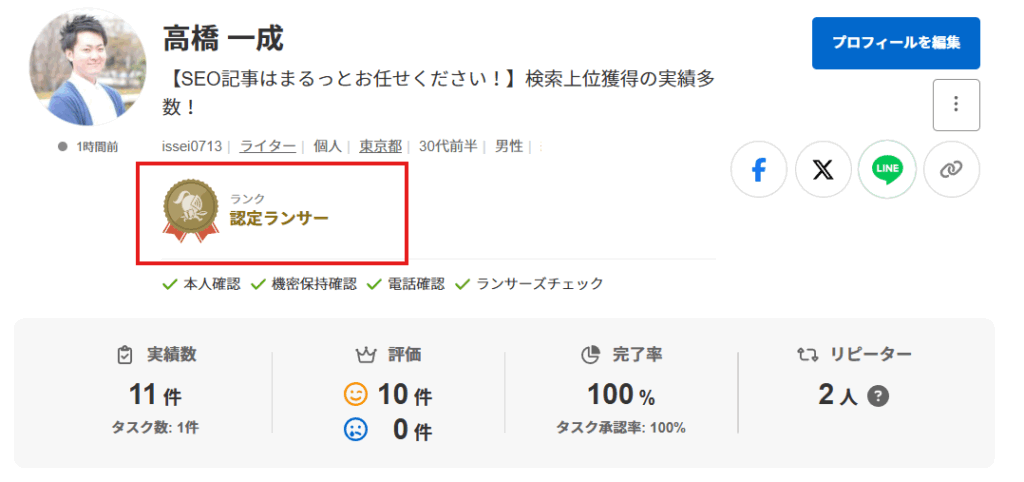
Task: Click the gold rank medal badge
Action: [191, 211]
